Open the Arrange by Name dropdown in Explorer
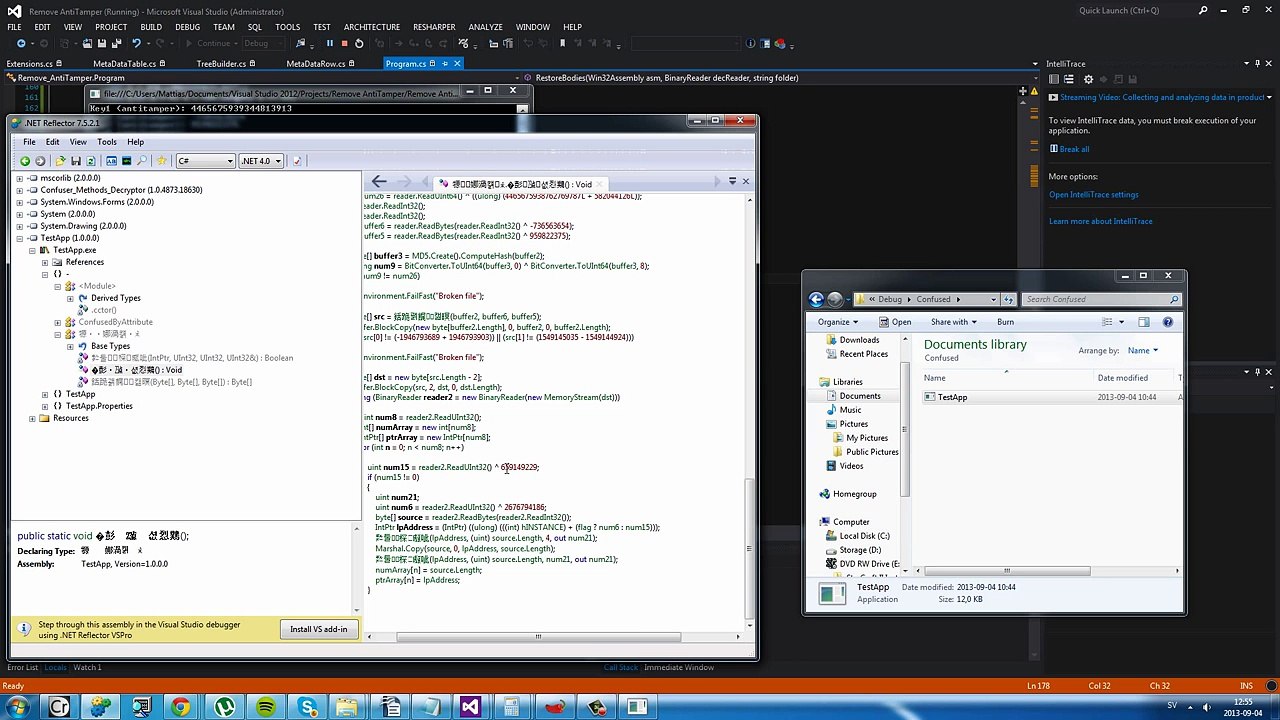The height and width of the screenshot is (720, 1280). point(1143,351)
